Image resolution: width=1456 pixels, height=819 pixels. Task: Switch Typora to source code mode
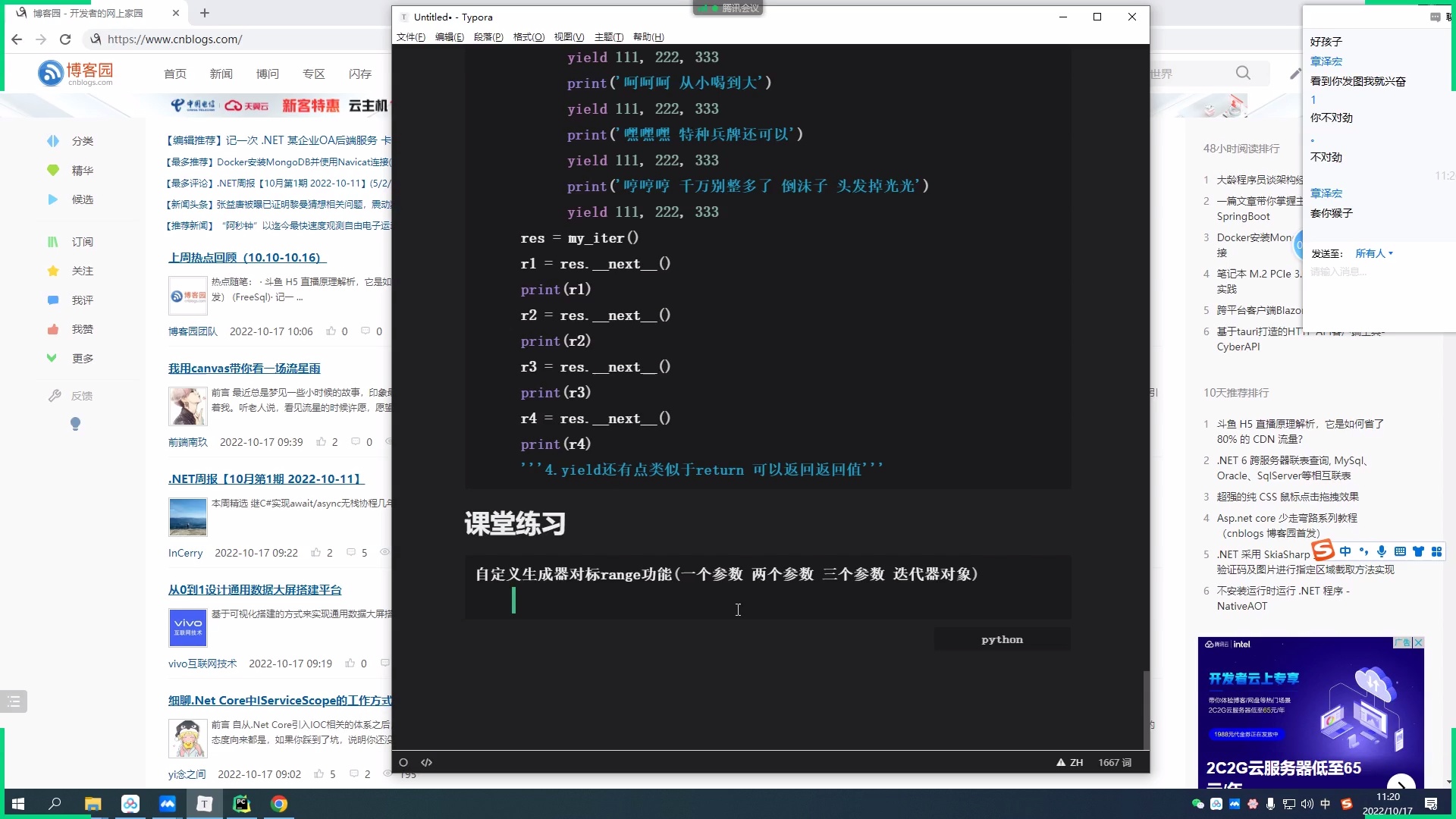click(427, 762)
